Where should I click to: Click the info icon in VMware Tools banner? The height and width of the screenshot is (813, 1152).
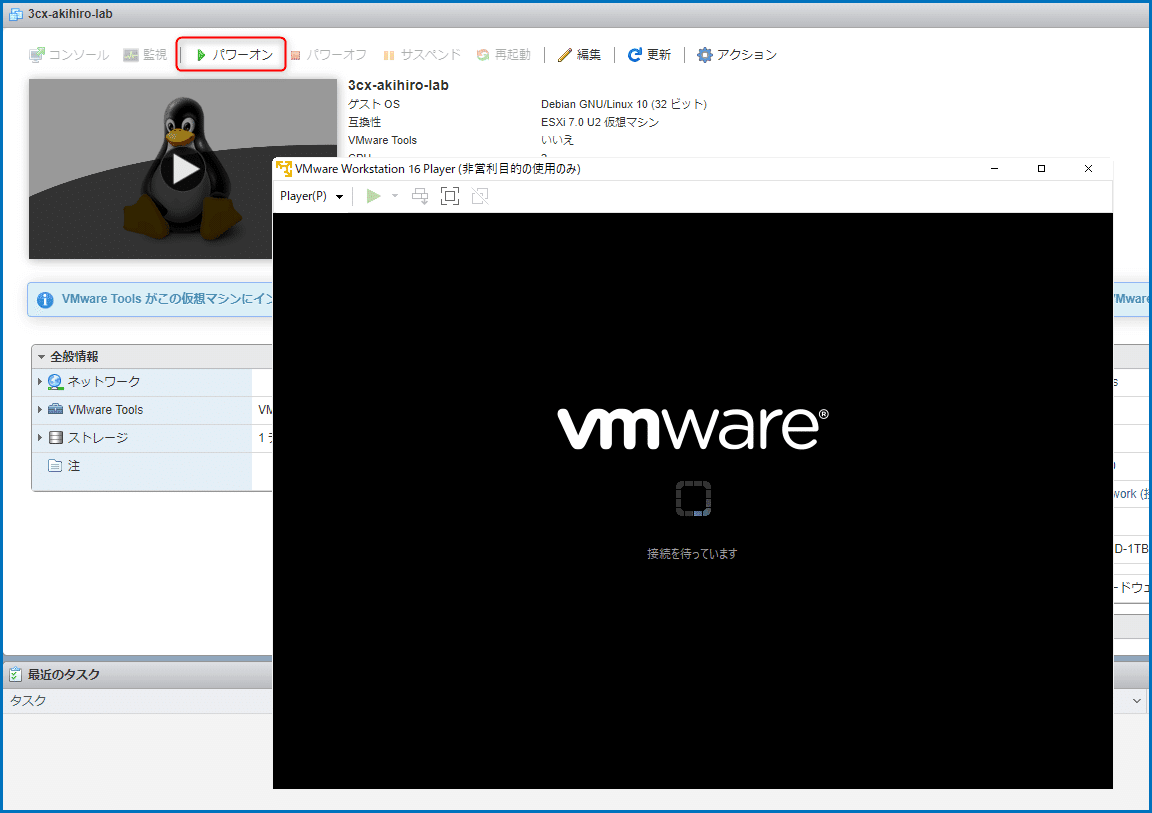click(x=45, y=300)
